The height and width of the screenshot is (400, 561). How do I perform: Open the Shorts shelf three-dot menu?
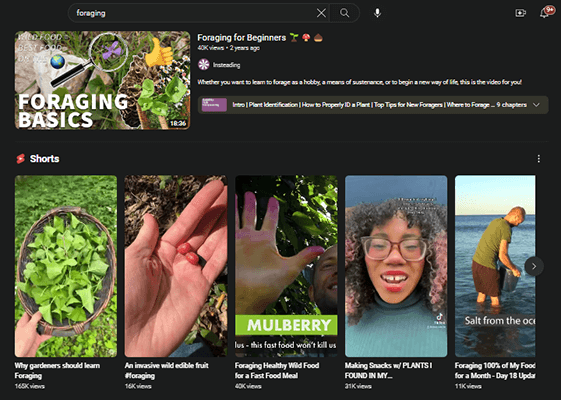(538, 159)
